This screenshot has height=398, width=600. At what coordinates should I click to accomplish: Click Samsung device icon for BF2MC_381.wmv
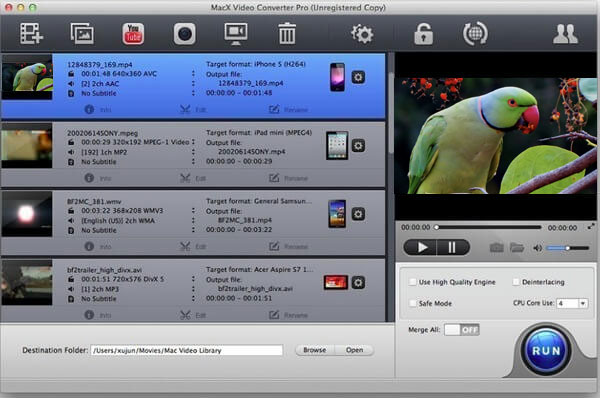point(337,214)
